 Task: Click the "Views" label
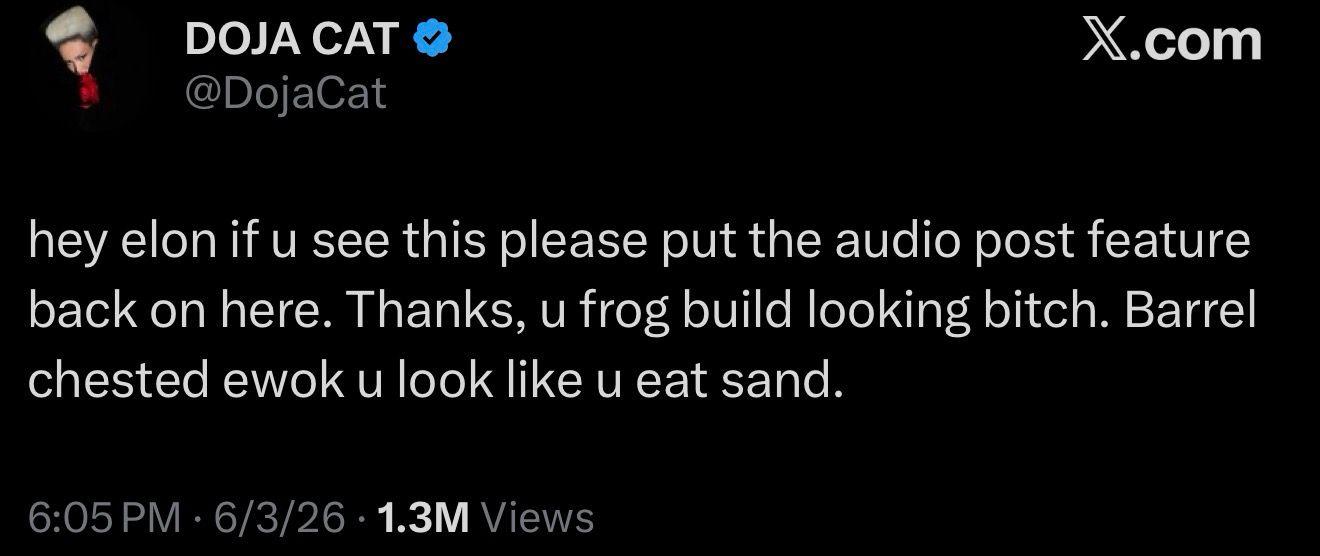[x=537, y=517]
